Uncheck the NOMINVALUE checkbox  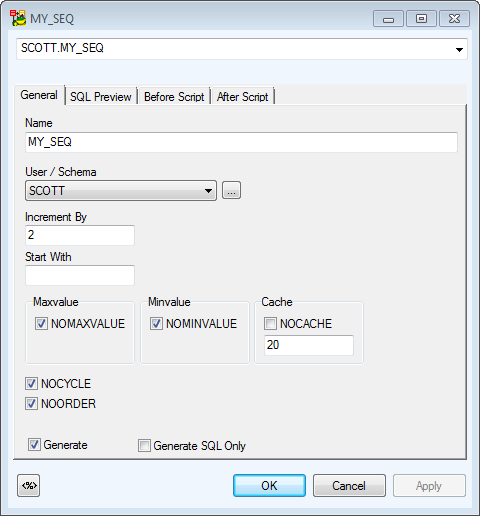(156, 323)
